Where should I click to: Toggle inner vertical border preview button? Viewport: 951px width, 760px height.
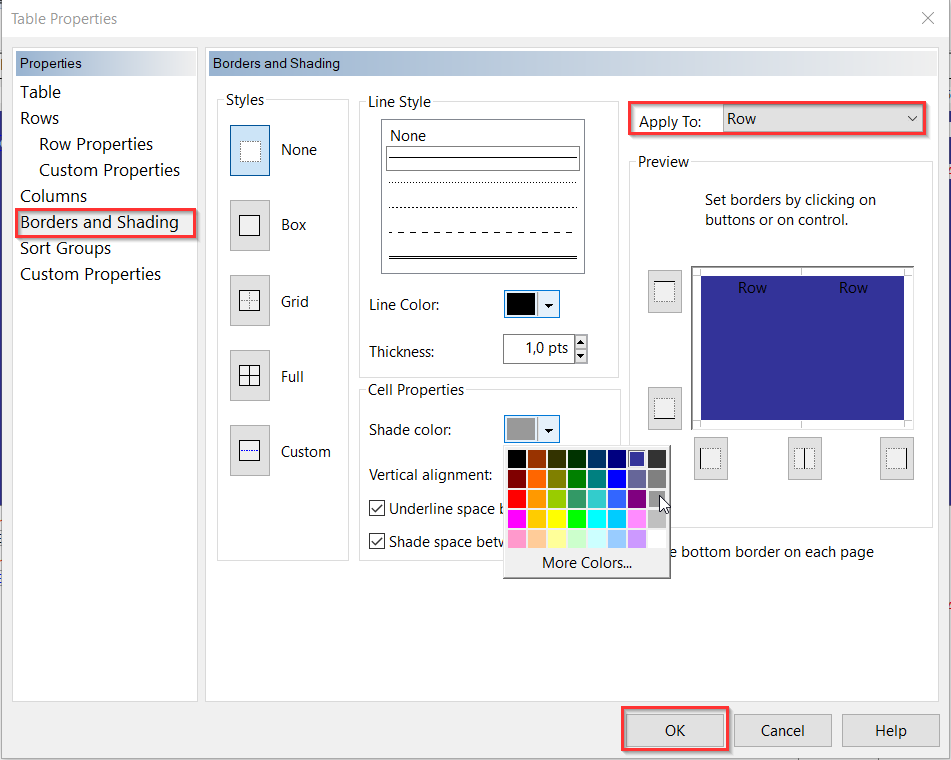(x=804, y=458)
